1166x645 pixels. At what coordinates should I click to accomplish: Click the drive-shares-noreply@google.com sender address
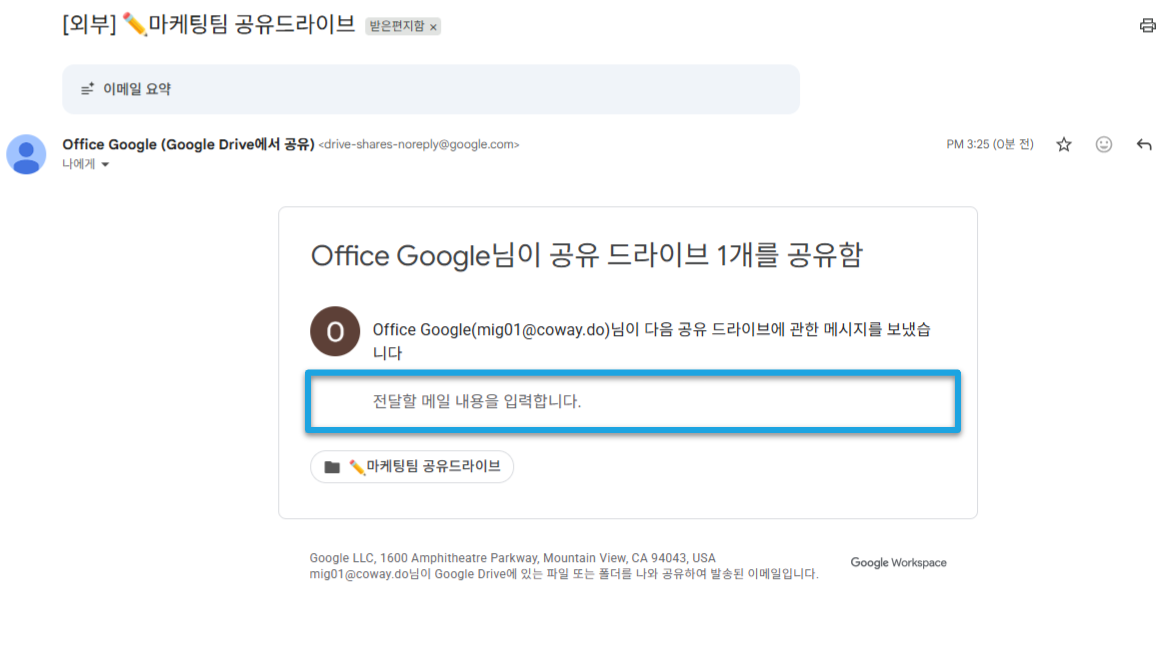pyautogui.click(x=419, y=144)
